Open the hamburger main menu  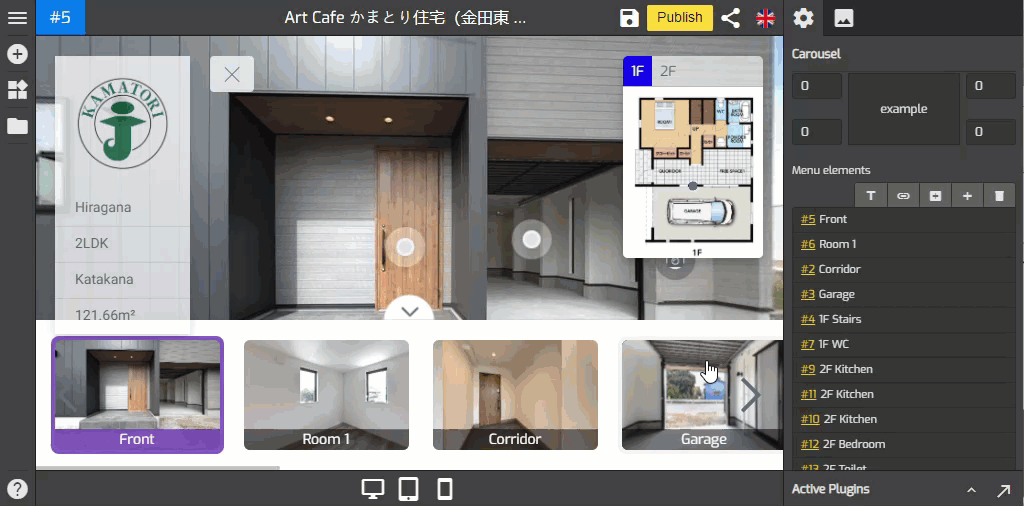[x=17, y=18]
